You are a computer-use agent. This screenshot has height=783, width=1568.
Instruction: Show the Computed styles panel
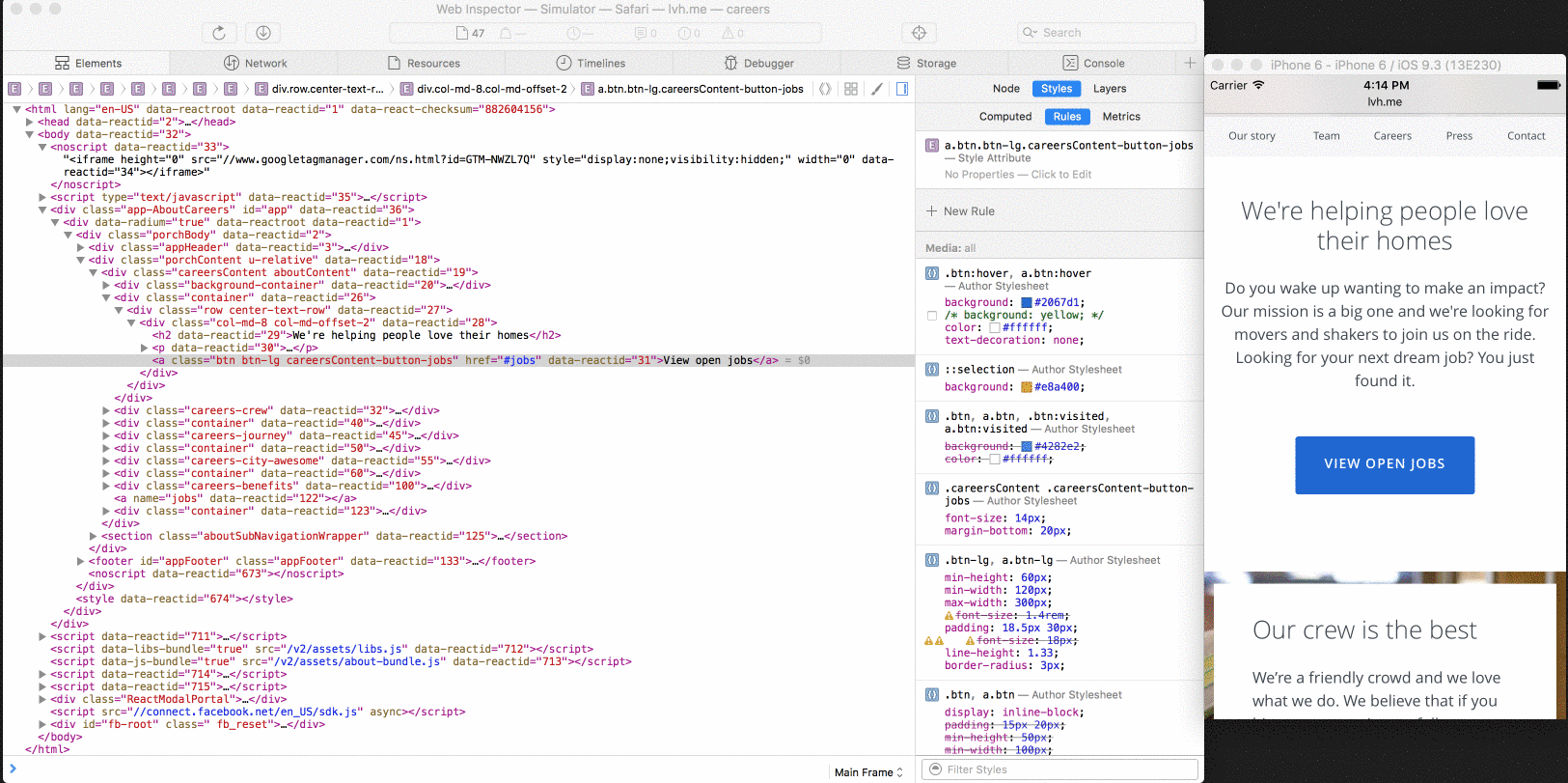click(x=1005, y=117)
